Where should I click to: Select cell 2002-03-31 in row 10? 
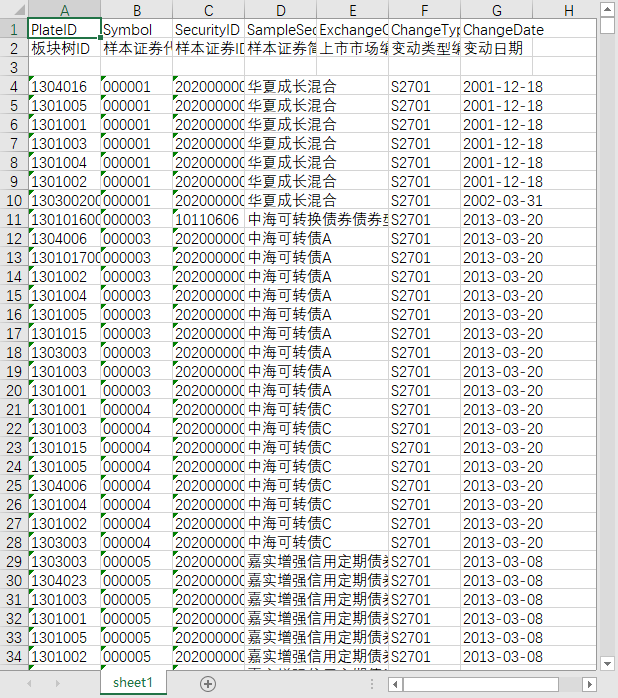coord(497,200)
